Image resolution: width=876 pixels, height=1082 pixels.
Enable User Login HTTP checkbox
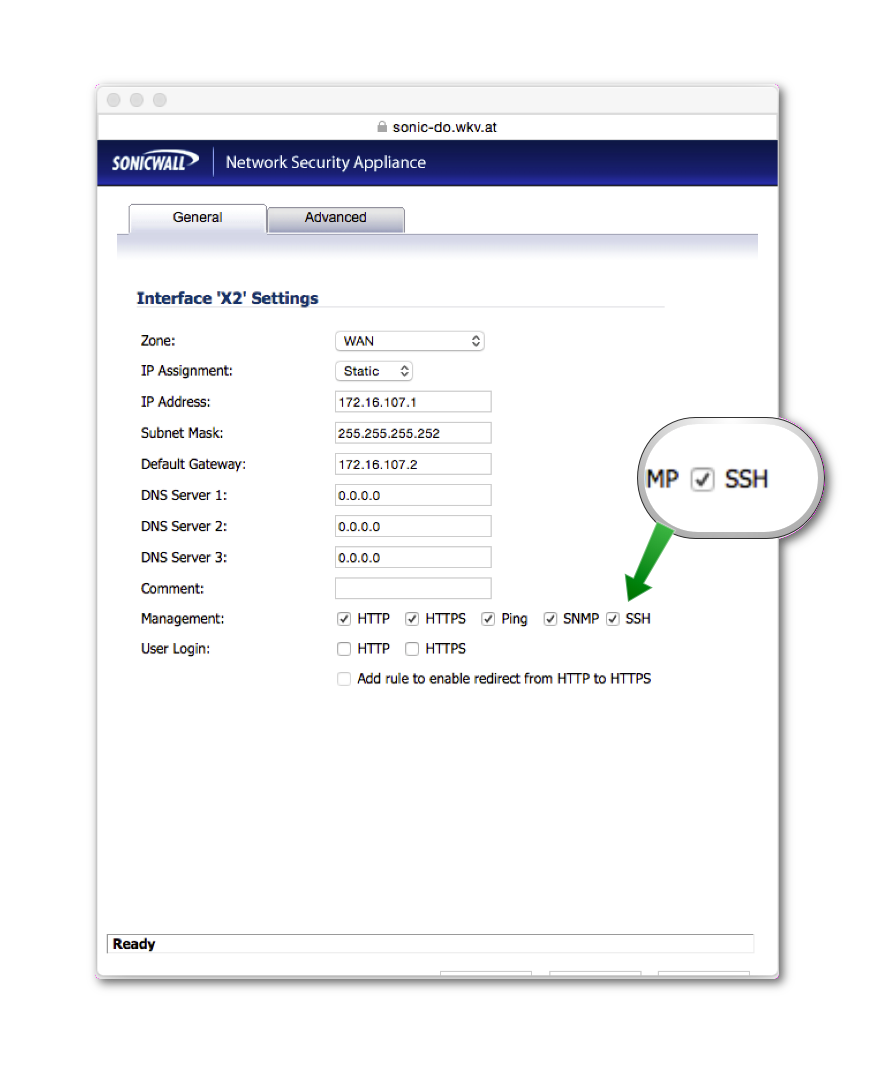(x=344, y=649)
